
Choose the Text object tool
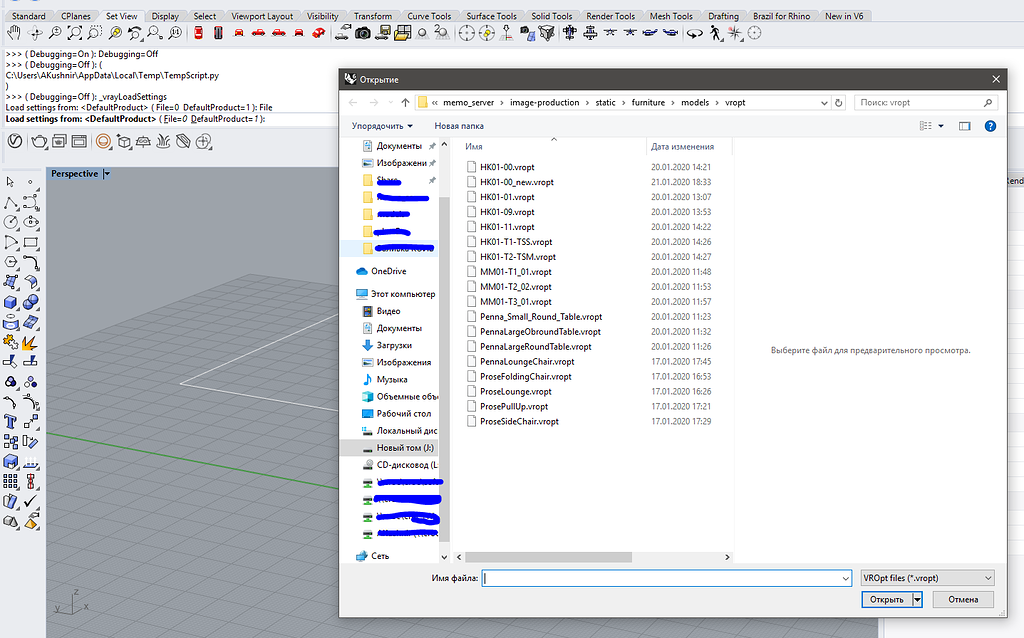point(11,421)
